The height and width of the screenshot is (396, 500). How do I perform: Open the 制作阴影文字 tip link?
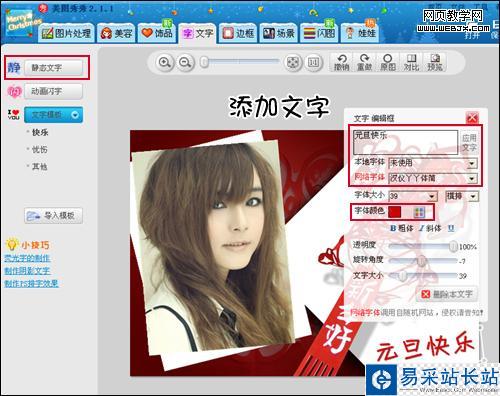[28, 271]
